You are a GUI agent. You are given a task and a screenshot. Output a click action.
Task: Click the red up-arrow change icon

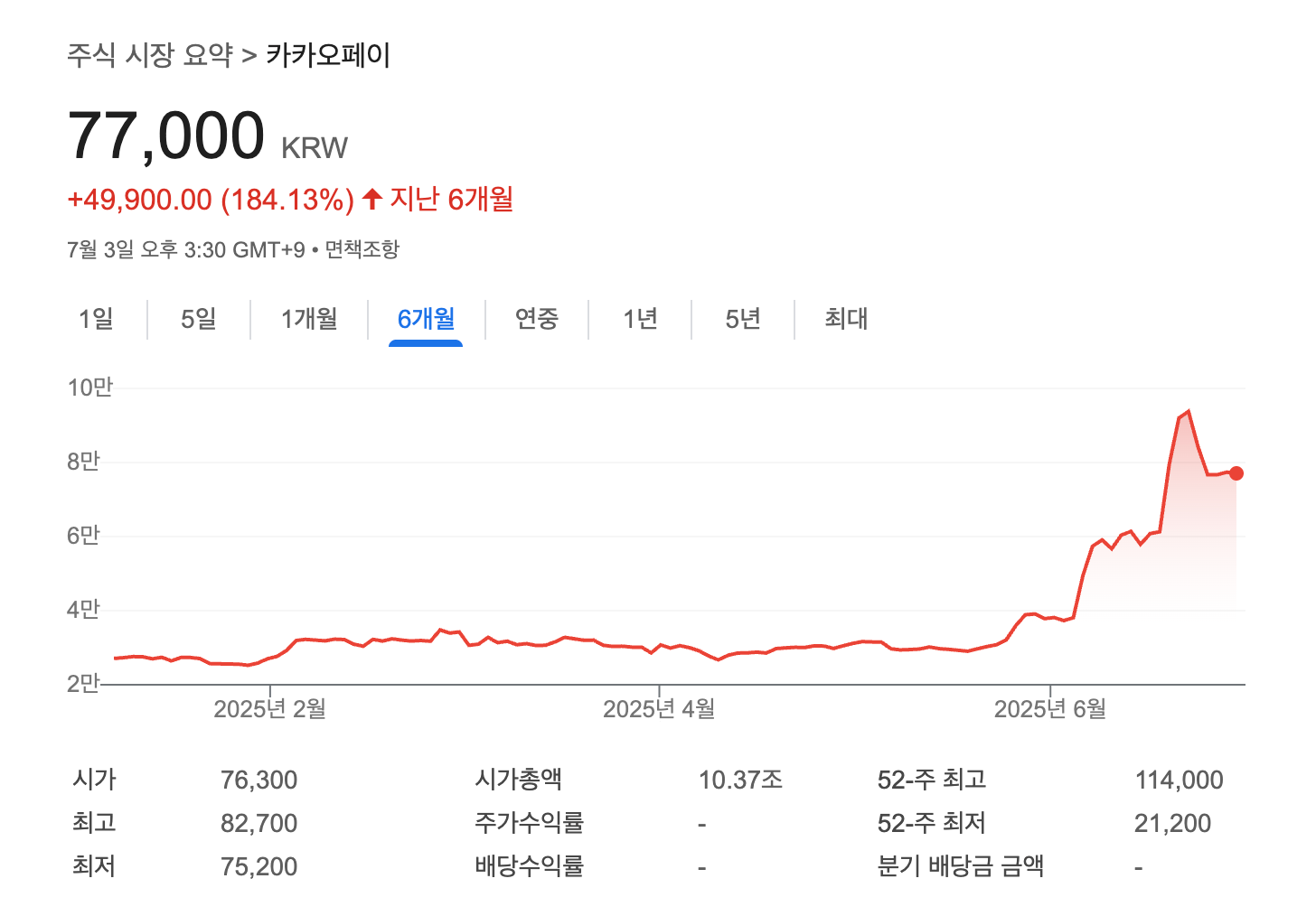coord(372,199)
